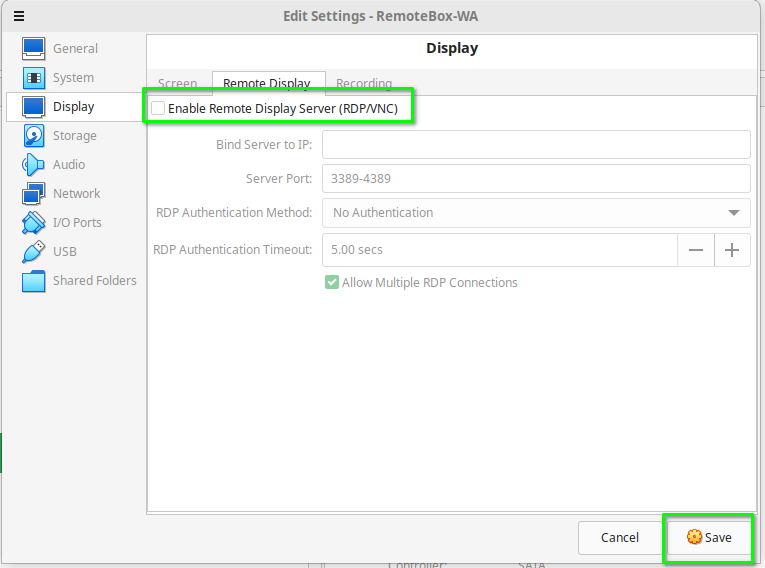
Task: Expand the RDP Authentication Method dropdown
Action: [x=535, y=213]
